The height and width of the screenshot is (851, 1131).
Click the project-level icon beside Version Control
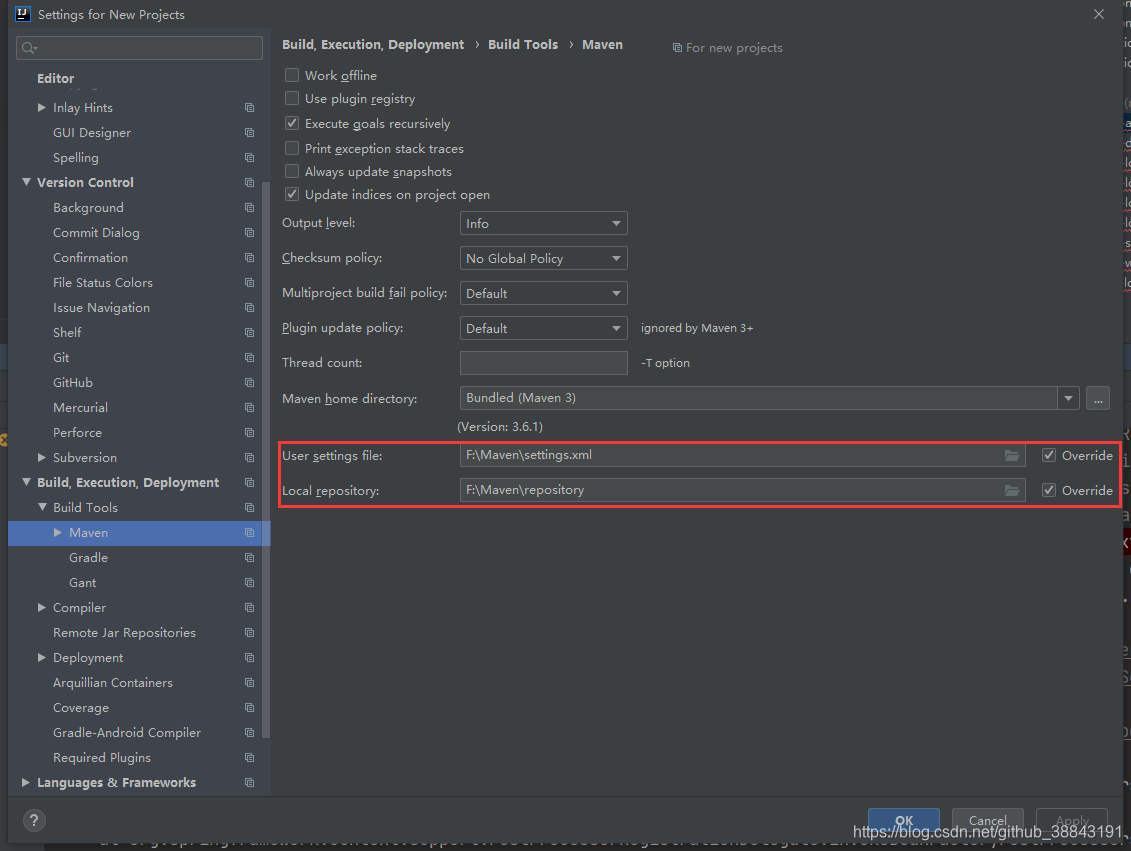tap(250, 182)
